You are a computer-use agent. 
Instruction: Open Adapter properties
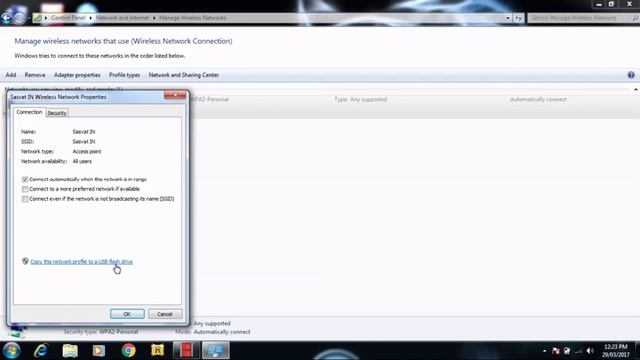click(77, 75)
